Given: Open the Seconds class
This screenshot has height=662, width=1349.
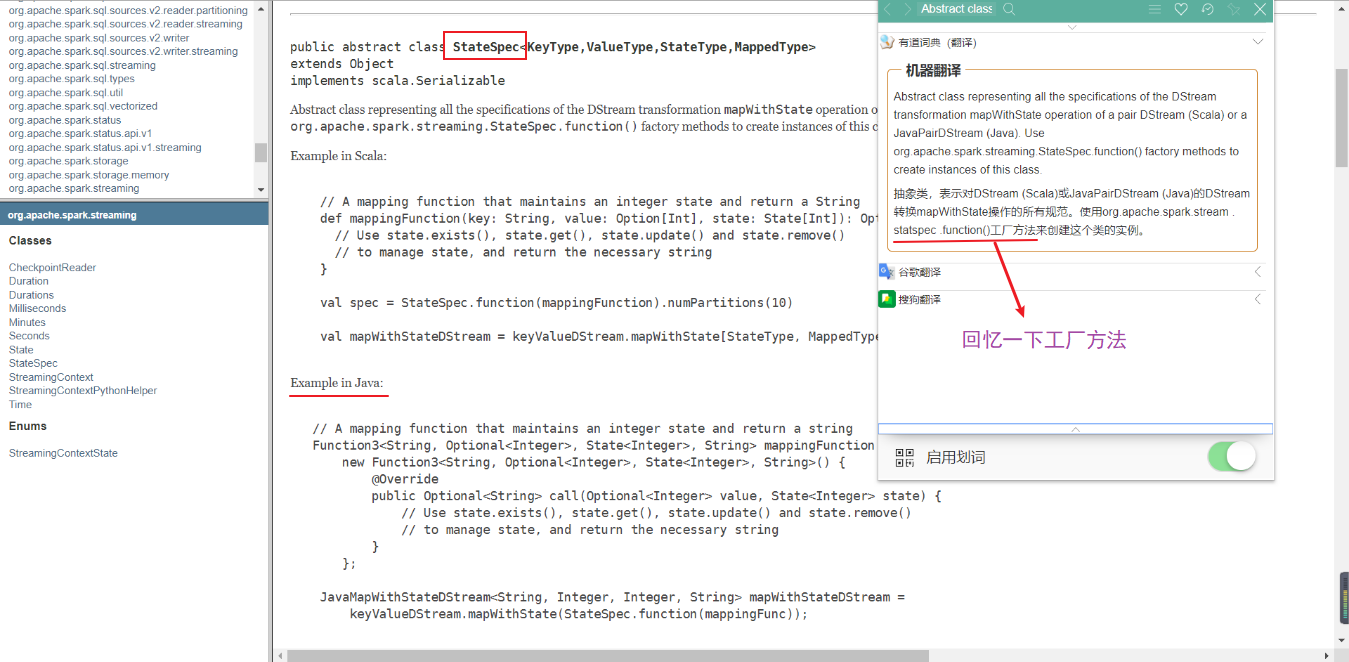Looking at the screenshot, I should point(29,336).
